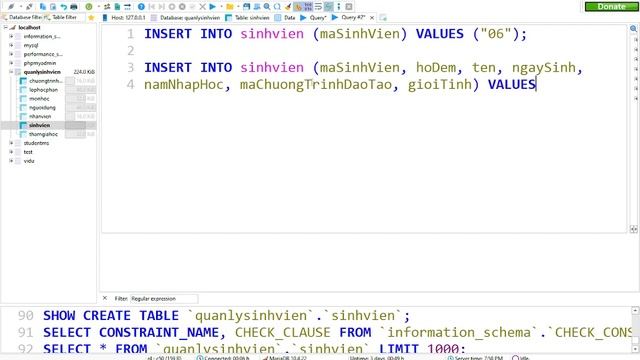Click the magnifier find-text icon
The height and width of the screenshot is (360, 640).
(267, 7)
